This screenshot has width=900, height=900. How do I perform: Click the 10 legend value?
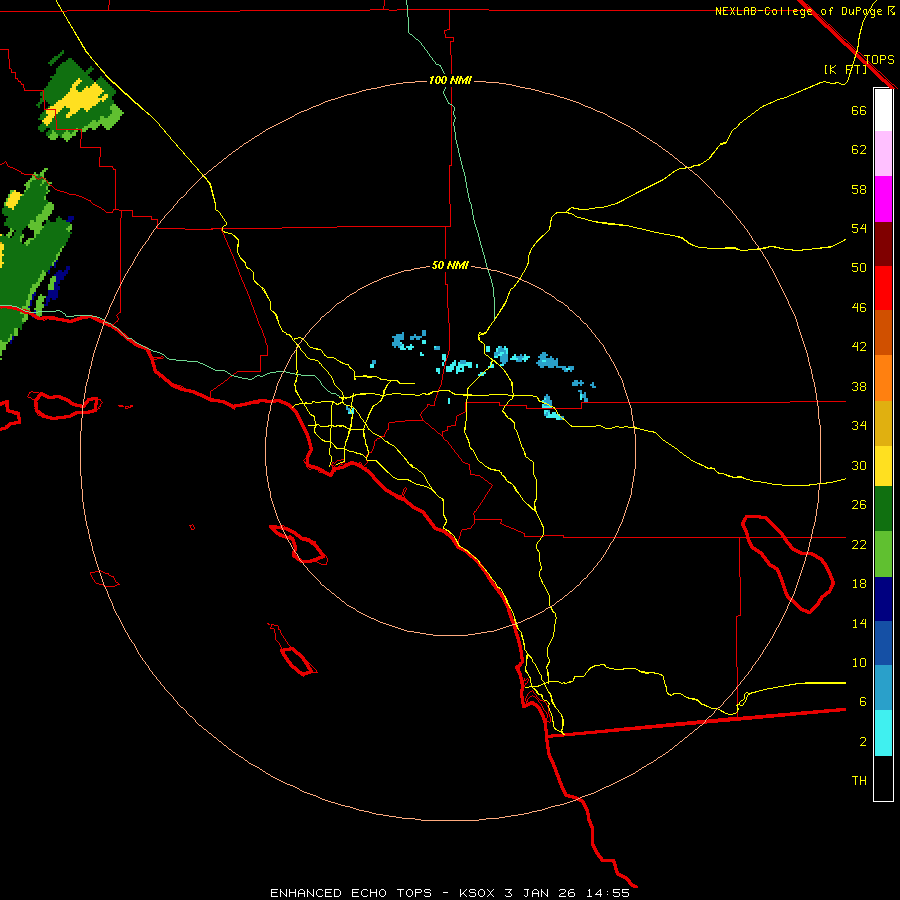(859, 662)
